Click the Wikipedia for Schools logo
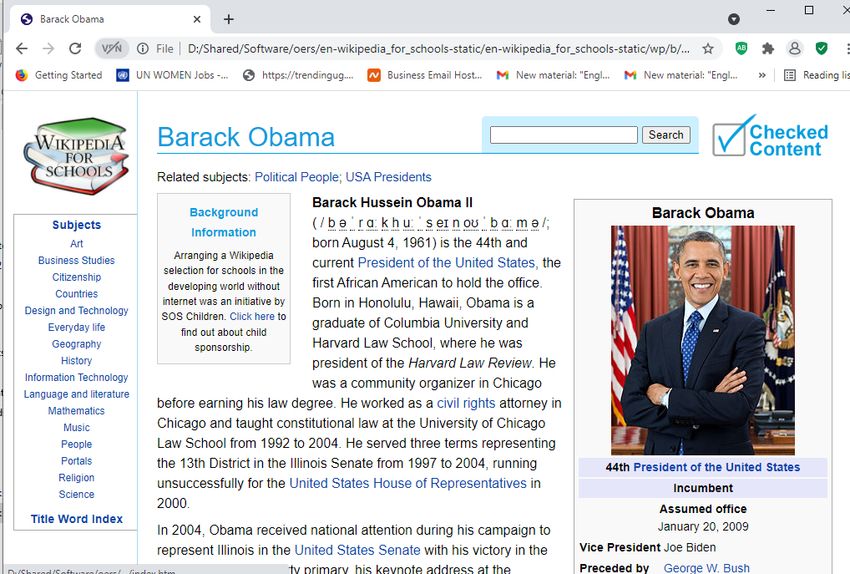 (76, 157)
